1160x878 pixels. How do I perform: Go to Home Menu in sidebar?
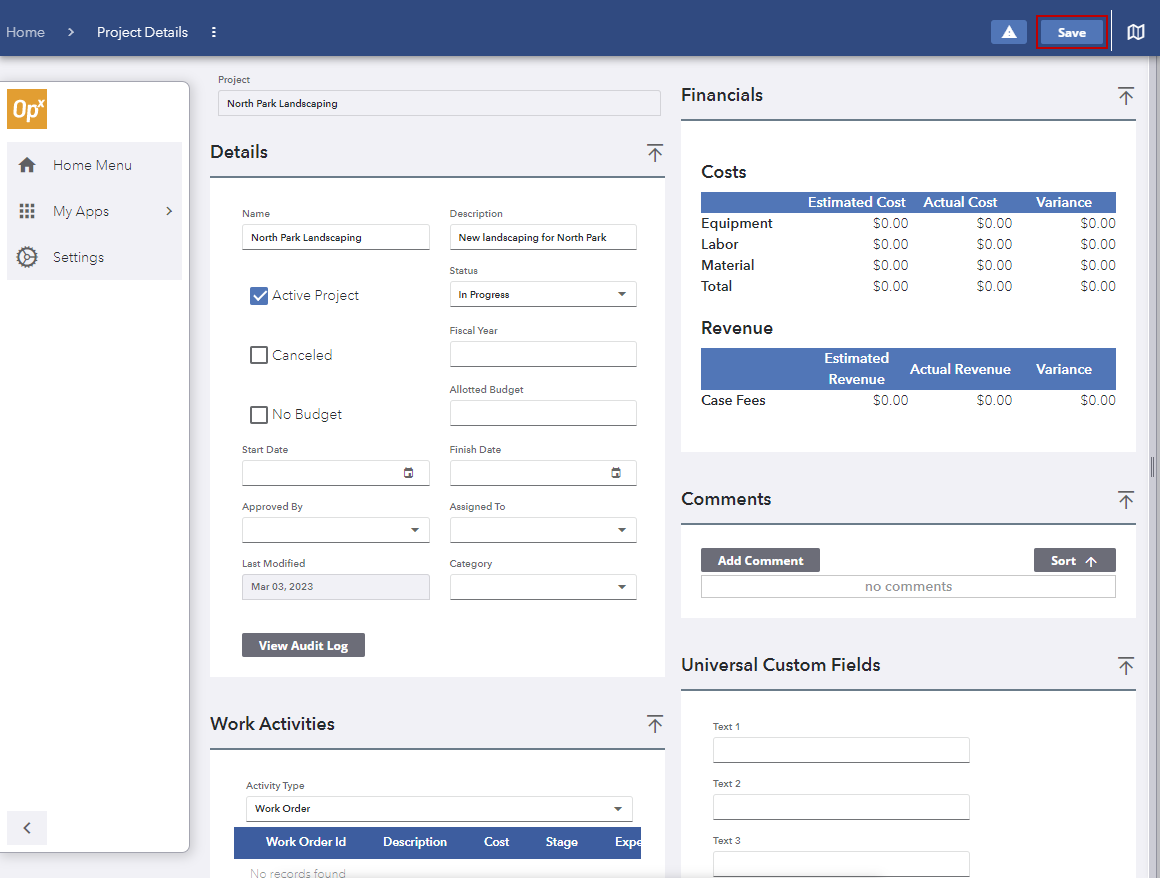[92, 165]
